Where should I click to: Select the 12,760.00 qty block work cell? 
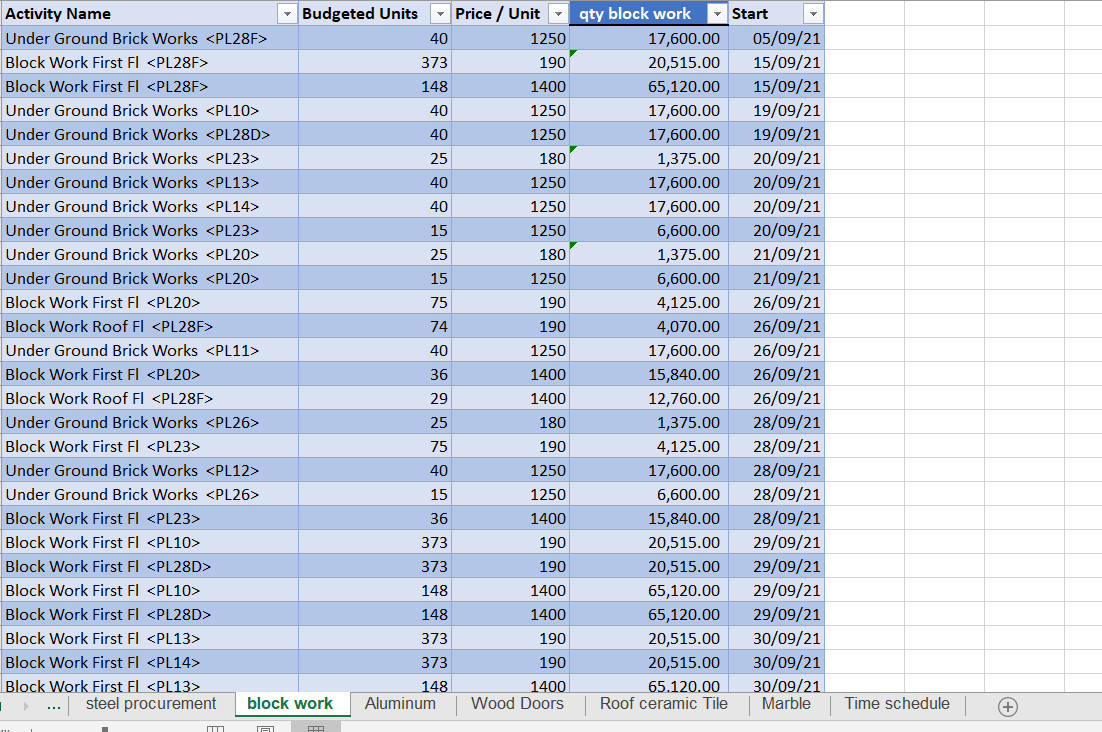tap(649, 398)
